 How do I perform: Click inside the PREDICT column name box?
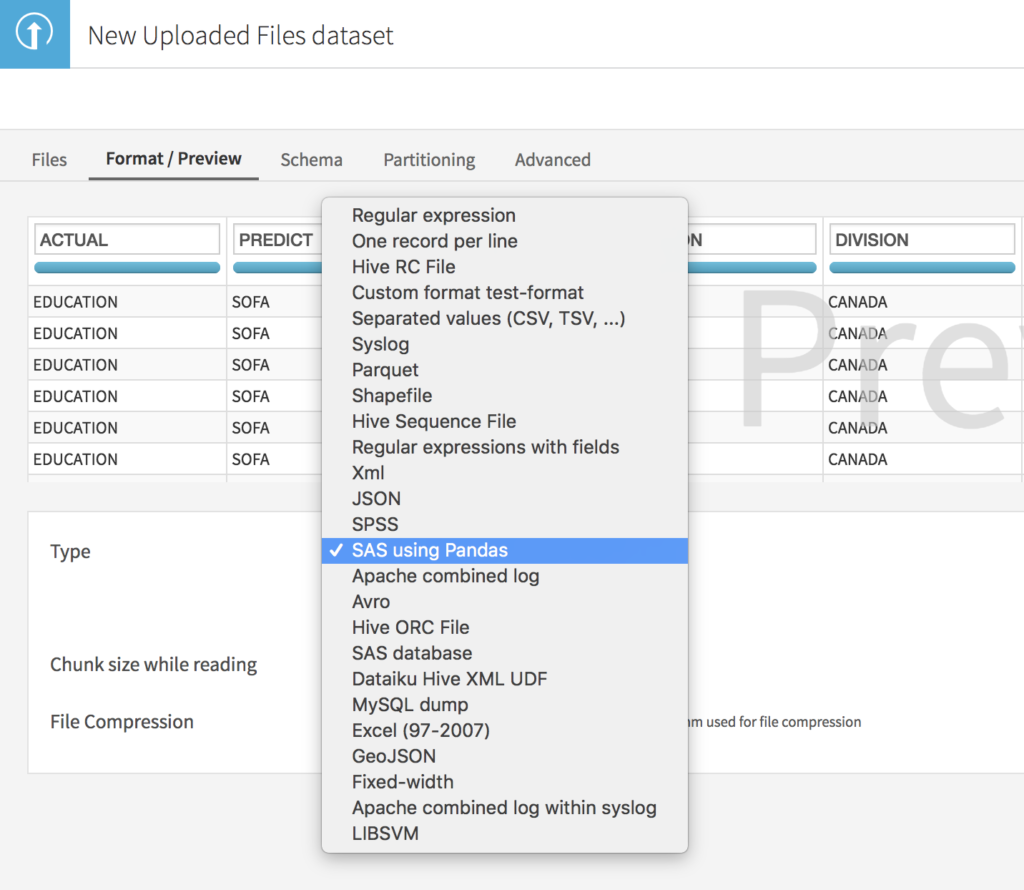tap(280, 239)
